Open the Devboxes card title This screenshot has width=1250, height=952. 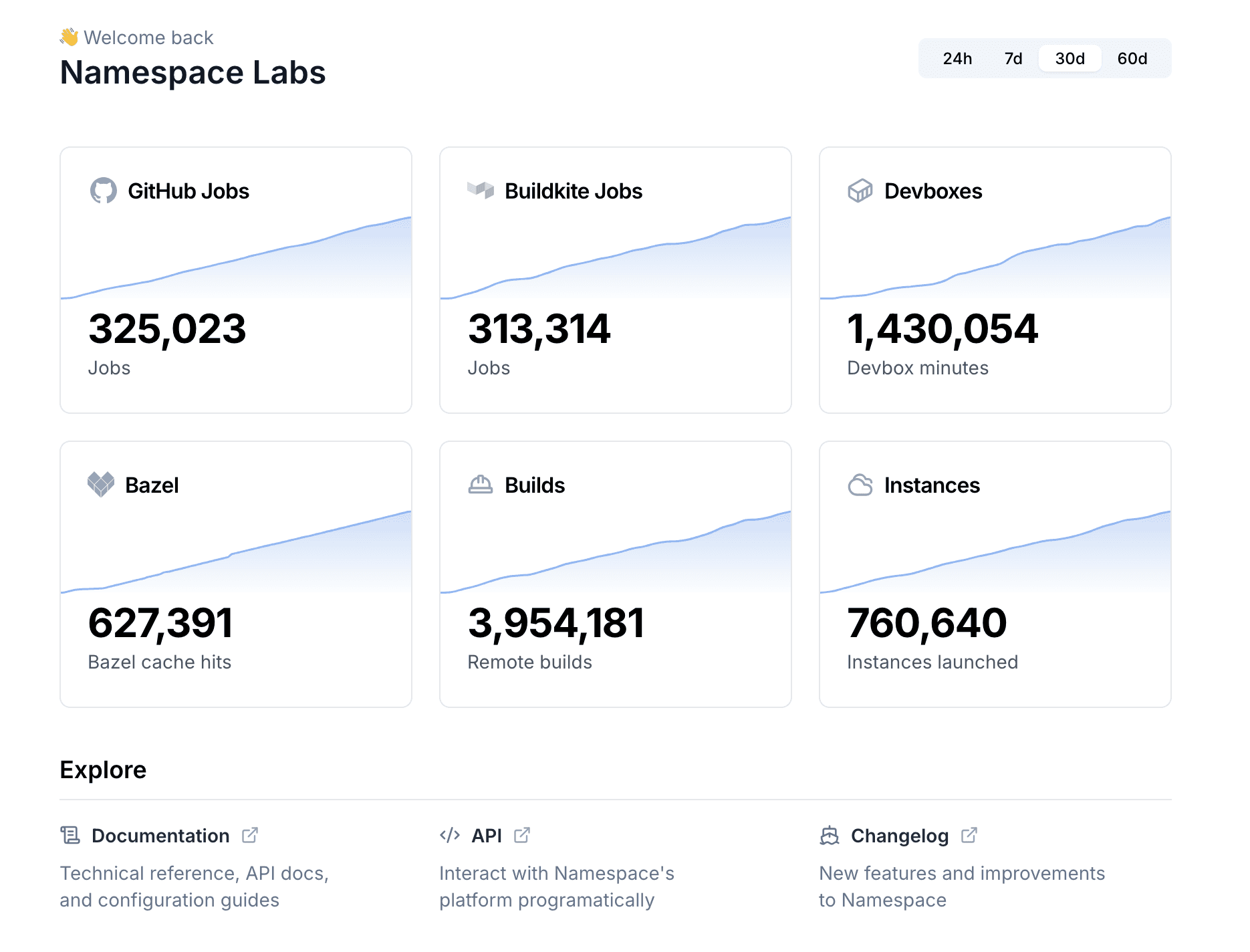click(x=933, y=191)
